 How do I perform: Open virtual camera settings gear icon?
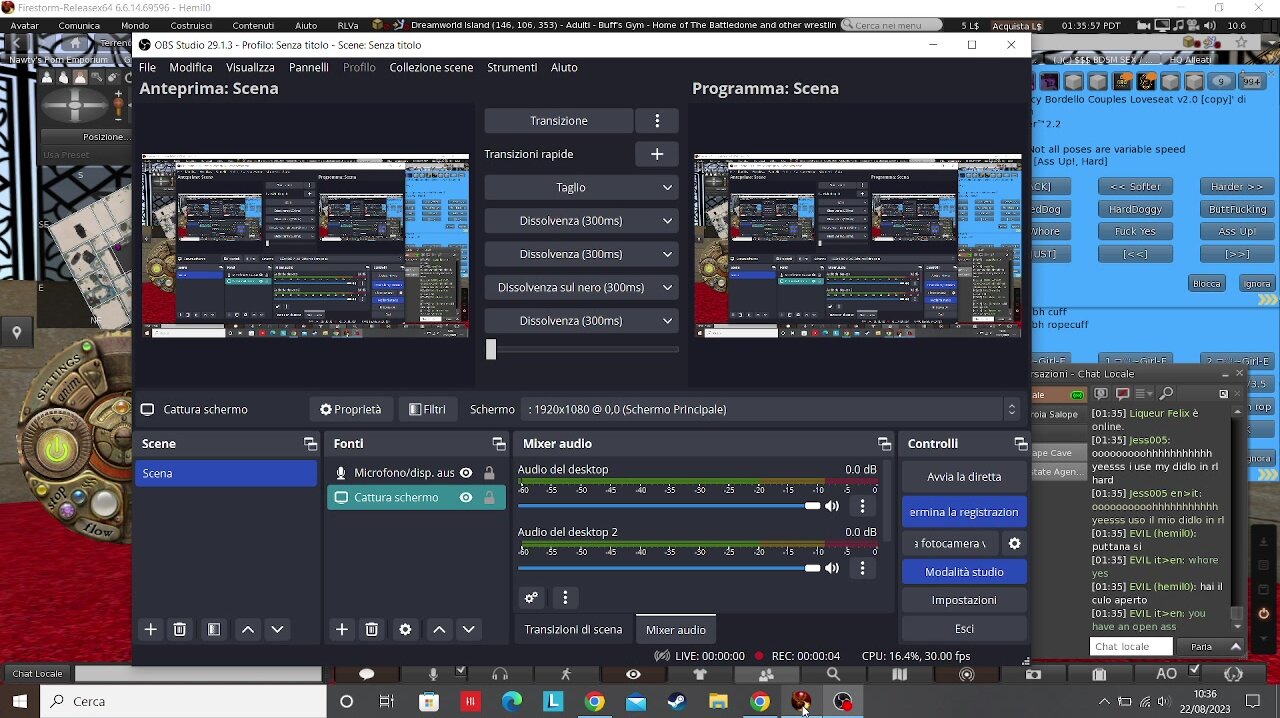[x=1014, y=543]
